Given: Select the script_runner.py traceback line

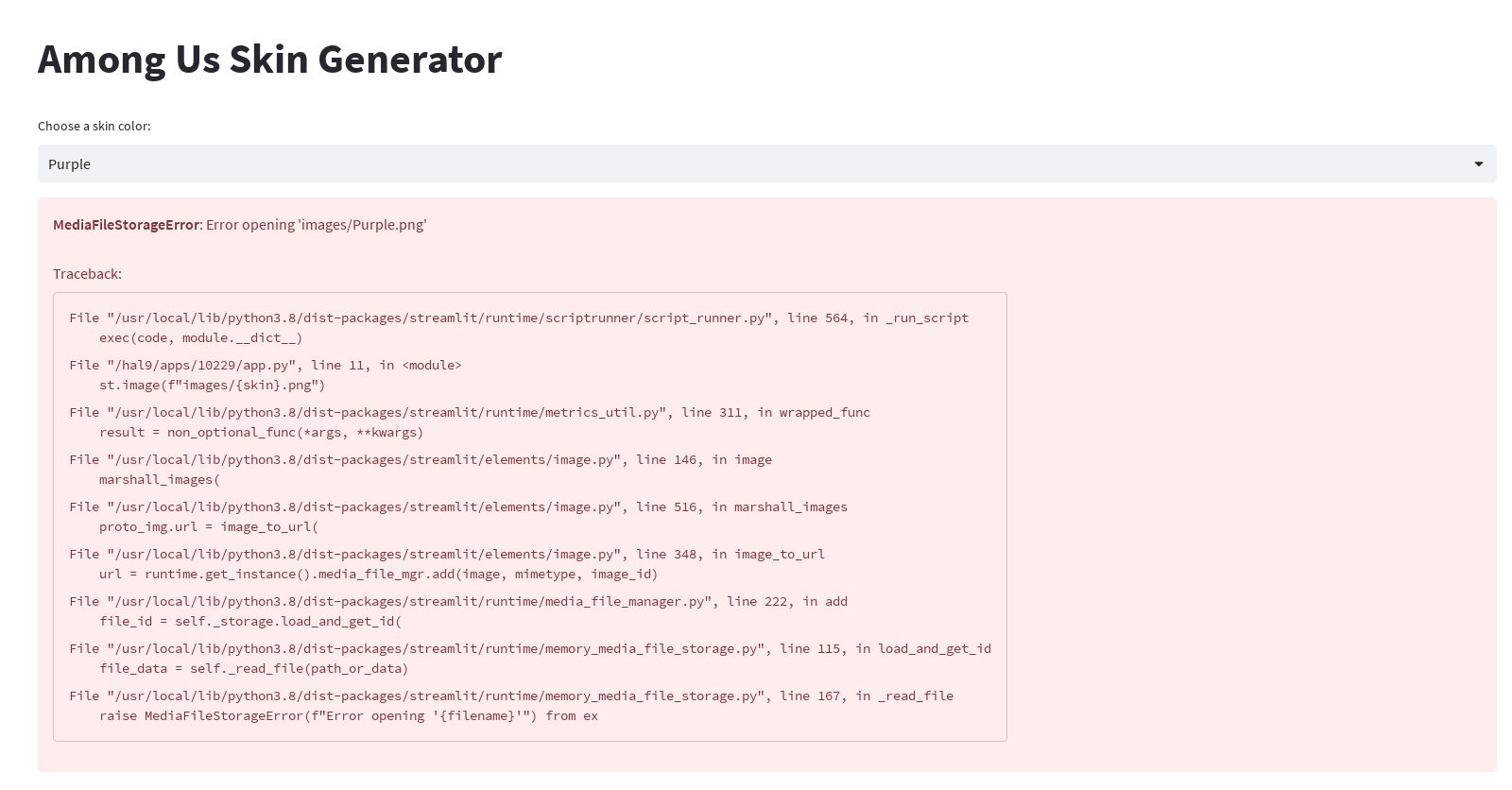Looking at the screenshot, I should [518, 318].
